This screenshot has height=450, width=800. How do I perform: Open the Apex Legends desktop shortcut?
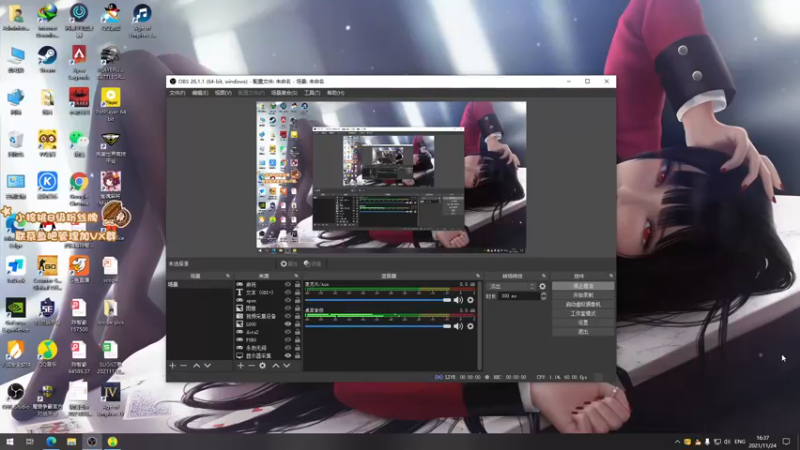click(x=79, y=62)
